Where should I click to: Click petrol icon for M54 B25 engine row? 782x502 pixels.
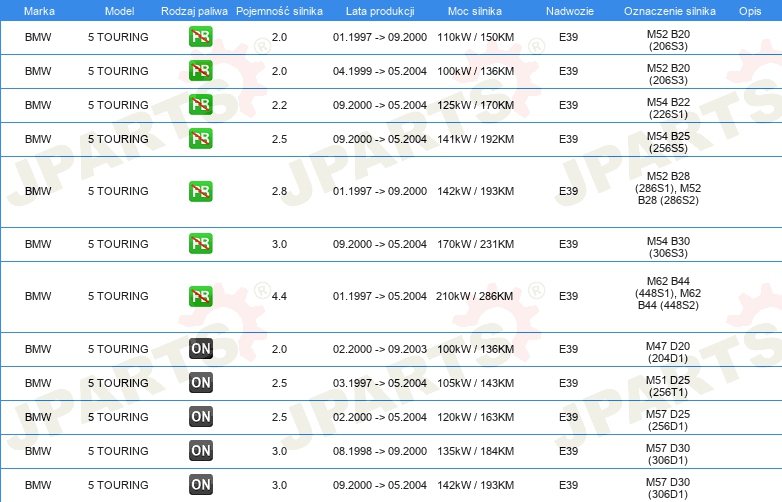(x=200, y=139)
